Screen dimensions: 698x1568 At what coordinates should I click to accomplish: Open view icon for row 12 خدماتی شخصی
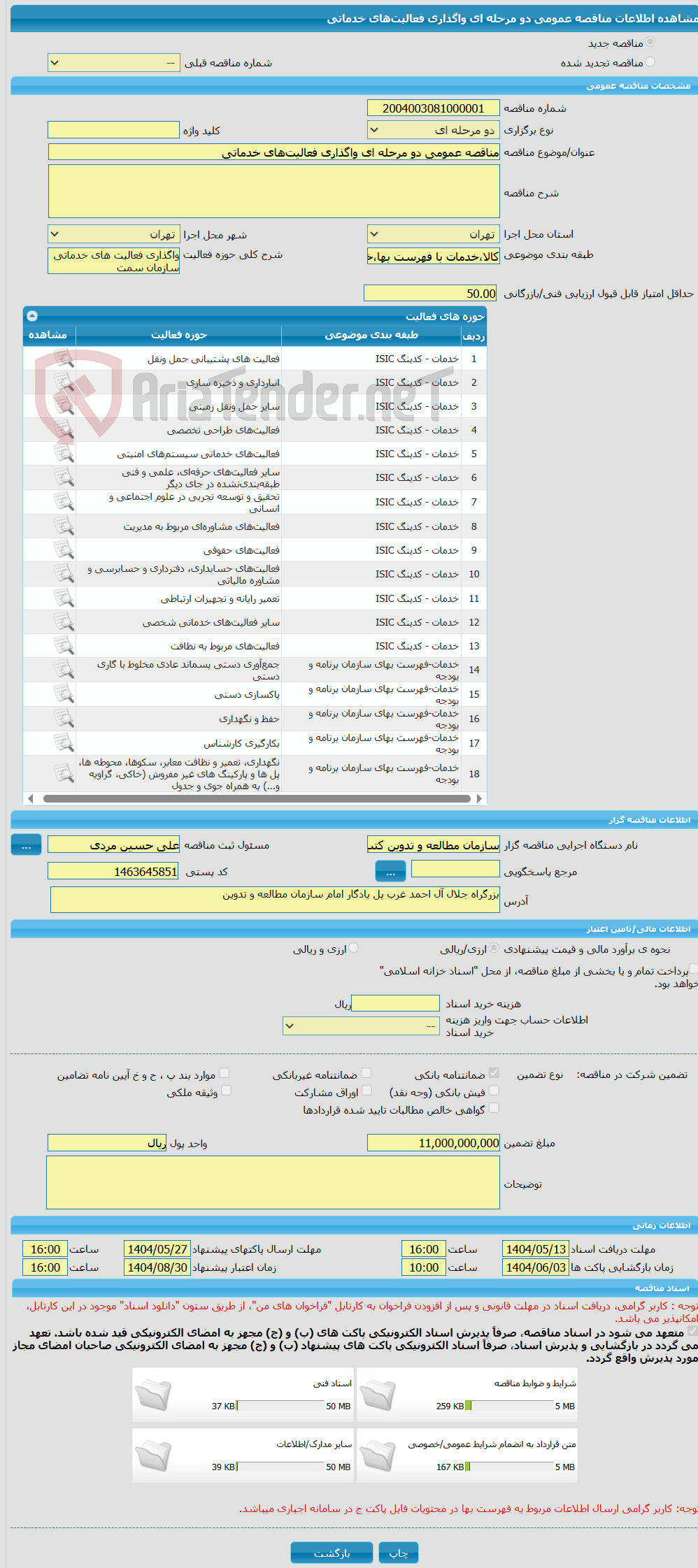point(64,622)
